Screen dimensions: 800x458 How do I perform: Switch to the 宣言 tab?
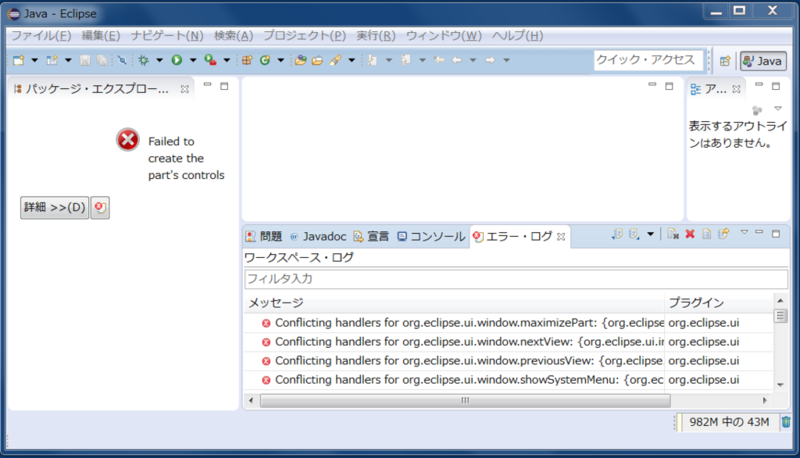point(371,236)
